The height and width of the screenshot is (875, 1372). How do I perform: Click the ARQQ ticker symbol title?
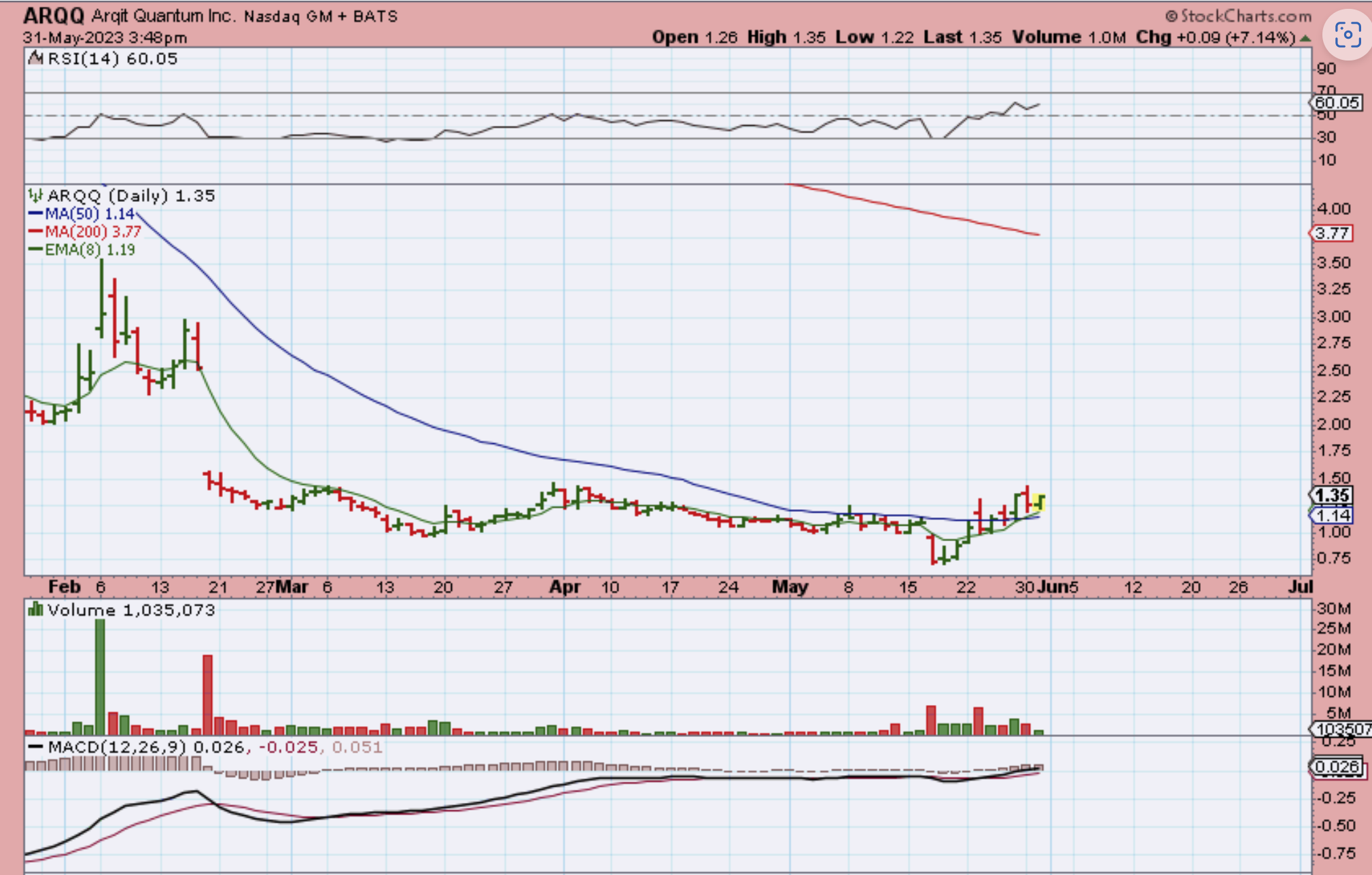[54, 16]
